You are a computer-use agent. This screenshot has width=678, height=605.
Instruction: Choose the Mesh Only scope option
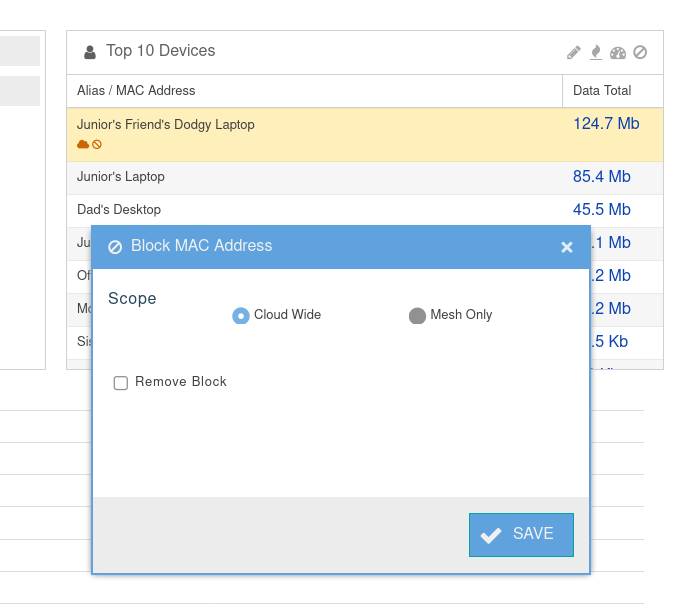point(418,315)
